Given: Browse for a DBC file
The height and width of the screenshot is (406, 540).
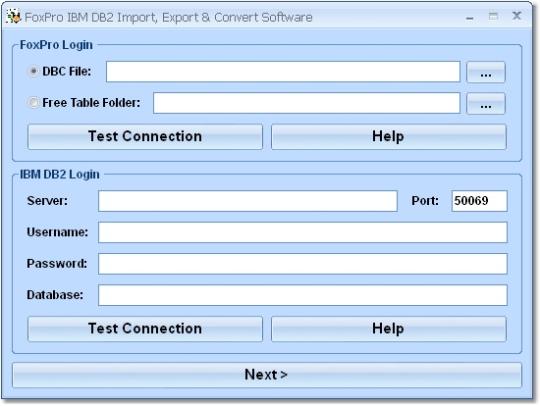Looking at the screenshot, I should pyautogui.click(x=486, y=72).
